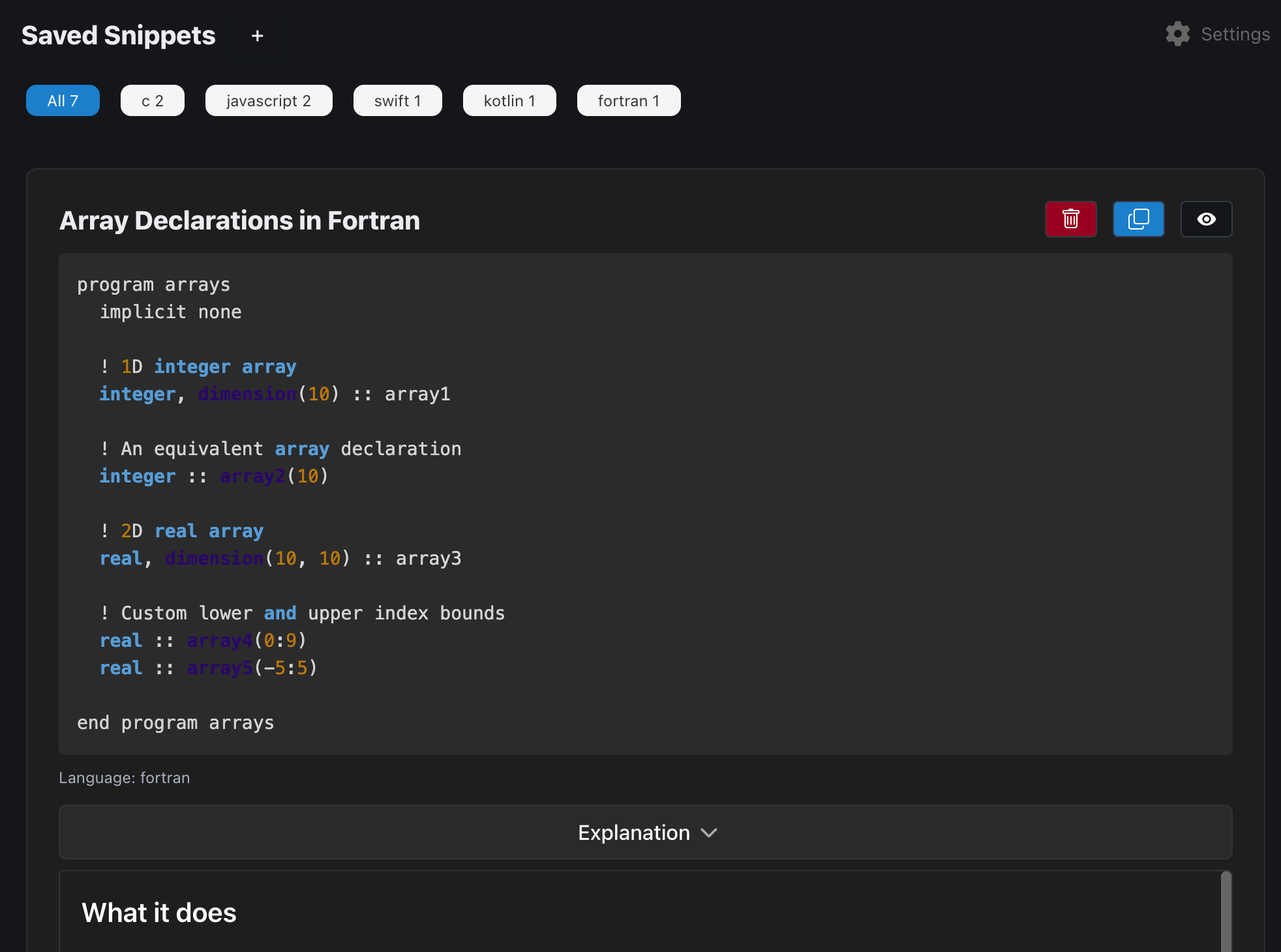
Task: Filter snippets by fortran 1
Action: click(x=629, y=100)
